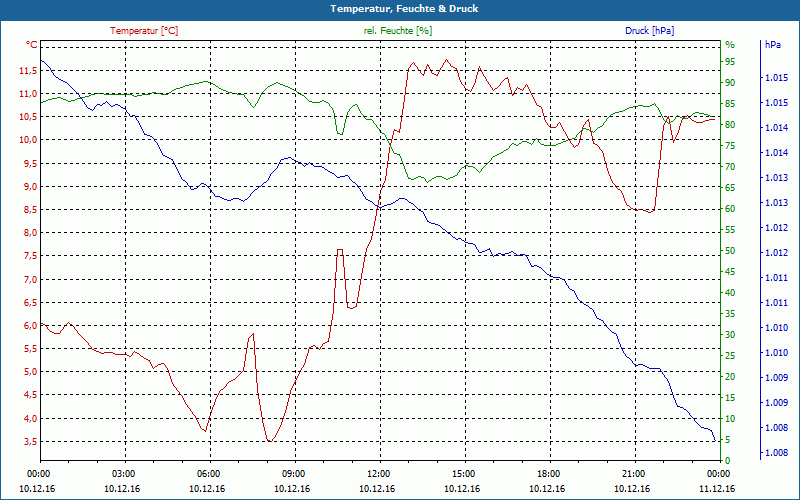Click the 6,0 tick on the temperature axis
The width and height of the screenshot is (800, 500).
click(x=30, y=326)
